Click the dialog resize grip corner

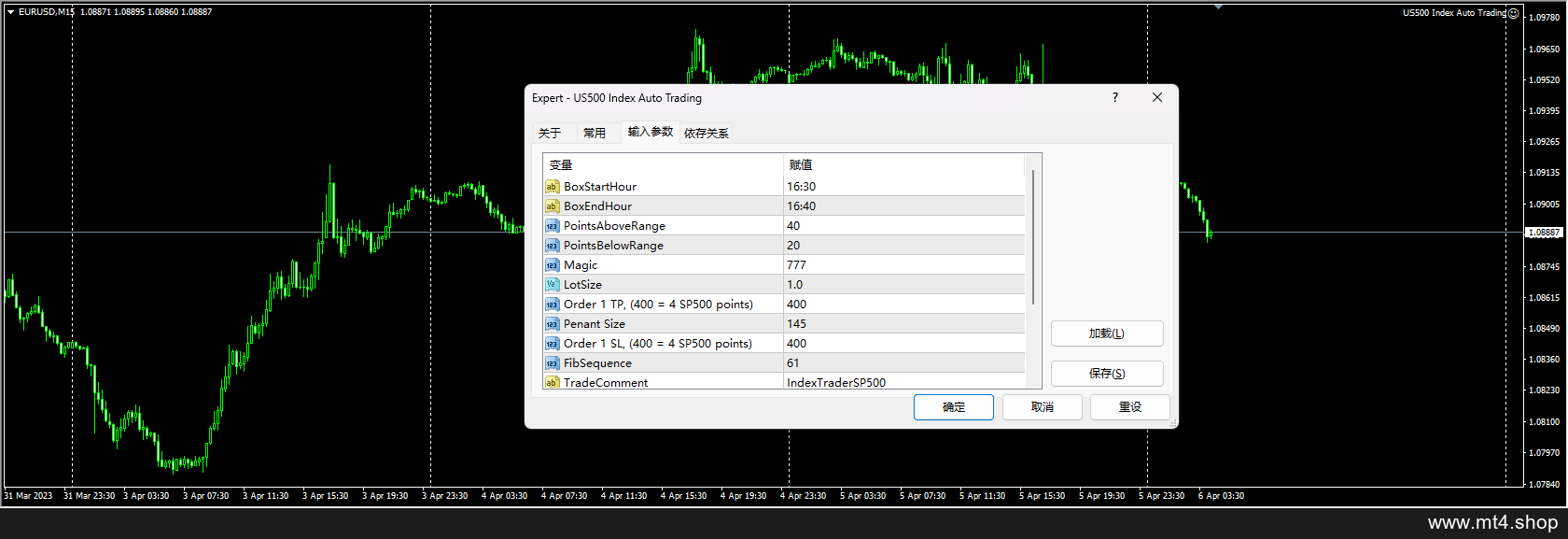(x=1173, y=423)
